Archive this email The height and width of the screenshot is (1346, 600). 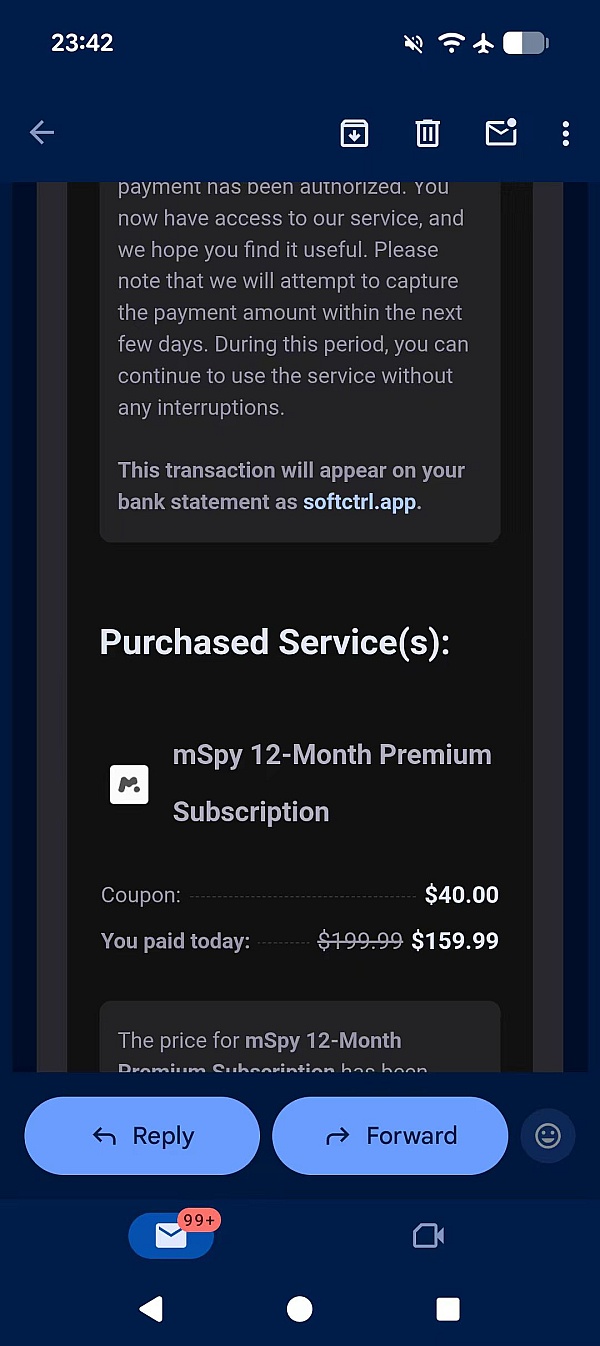coord(354,132)
